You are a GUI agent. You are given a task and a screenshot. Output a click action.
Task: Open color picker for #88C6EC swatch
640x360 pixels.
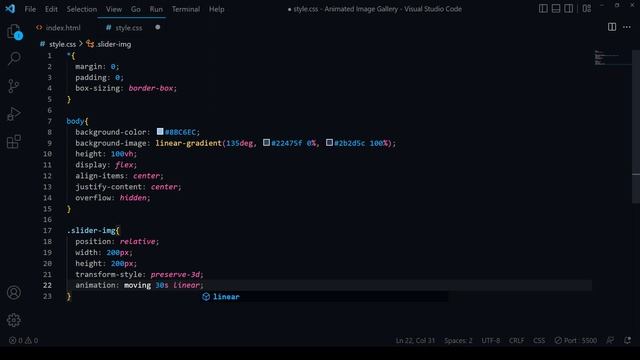coord(160,131)
